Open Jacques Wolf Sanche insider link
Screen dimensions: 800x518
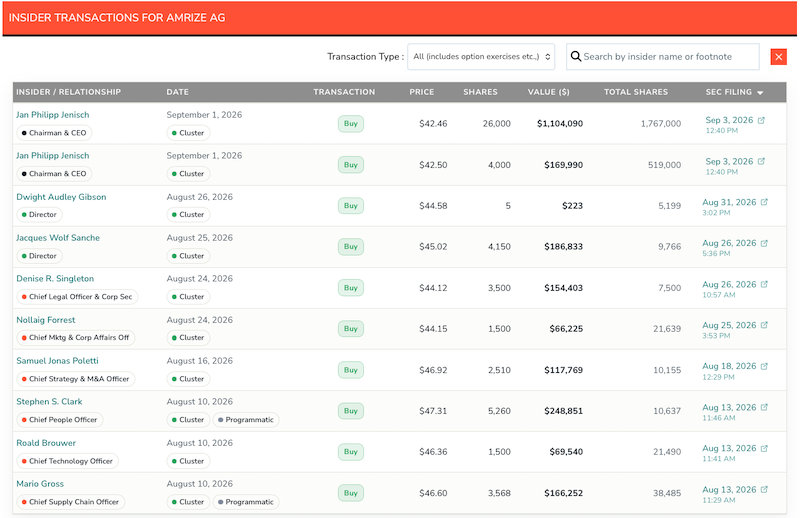click(x=58, y=238)
